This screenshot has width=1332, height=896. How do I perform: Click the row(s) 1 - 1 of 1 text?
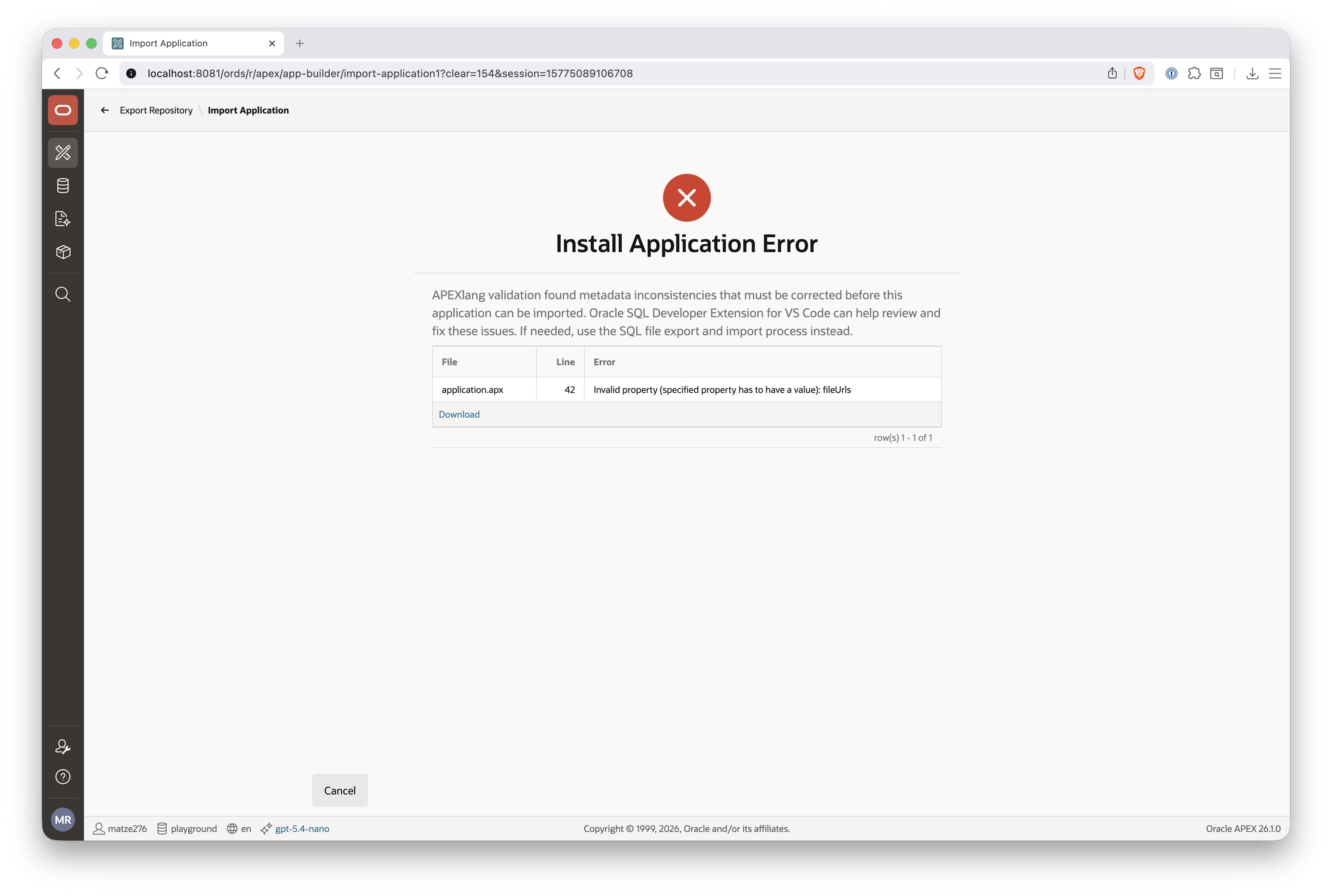point(902,438)
